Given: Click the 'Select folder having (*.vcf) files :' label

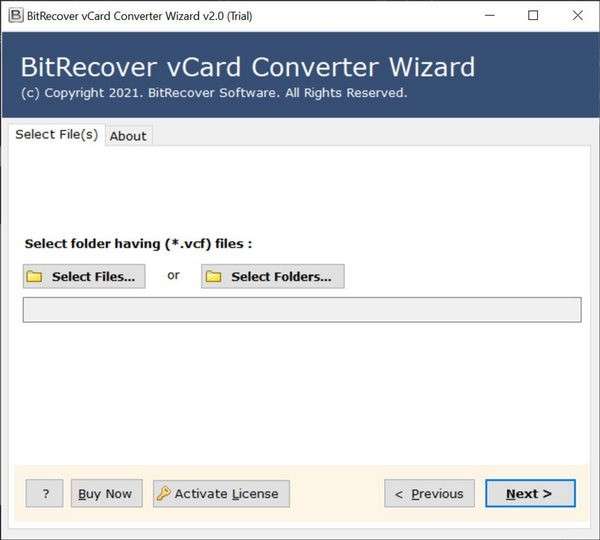Looking at the screenshot, I should pyautogui.click(x=138, y=244).
